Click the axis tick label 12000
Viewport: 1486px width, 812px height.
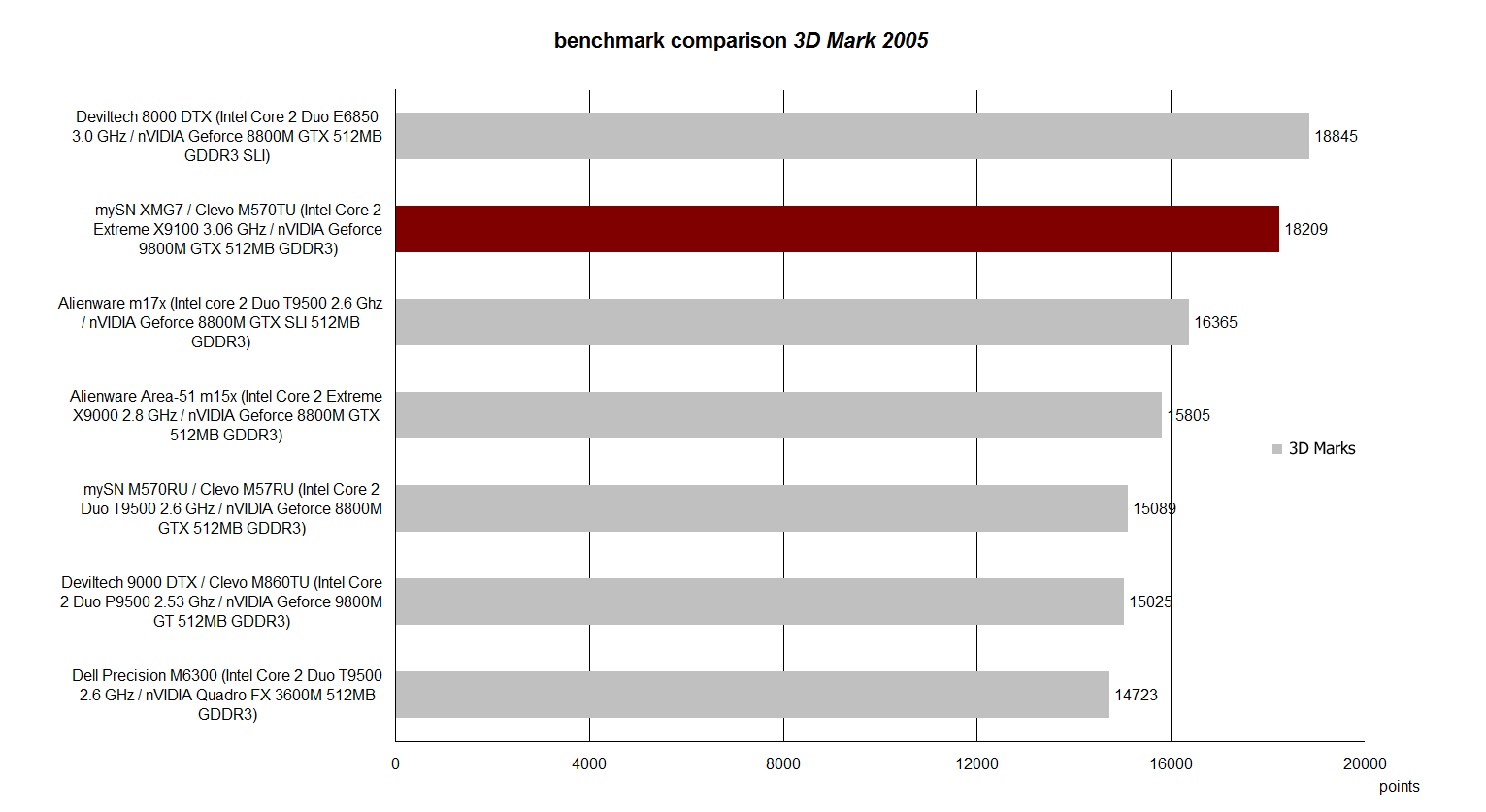coord(976,763)
